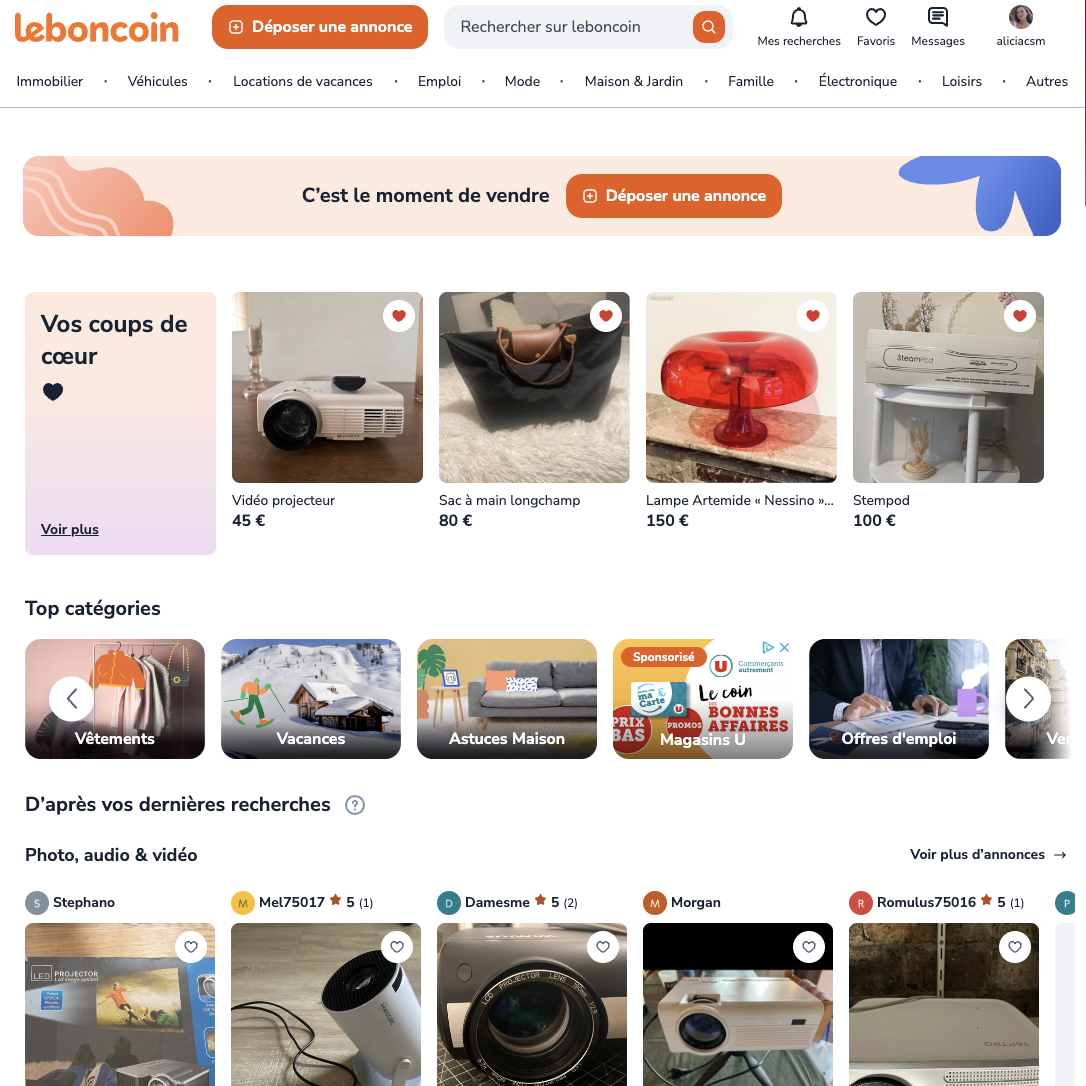The width and height of the screenshot is (1086, 1086).
Task: Unfavorite the Vidéo projecteur listing
Action: click(x=399, y=316)
